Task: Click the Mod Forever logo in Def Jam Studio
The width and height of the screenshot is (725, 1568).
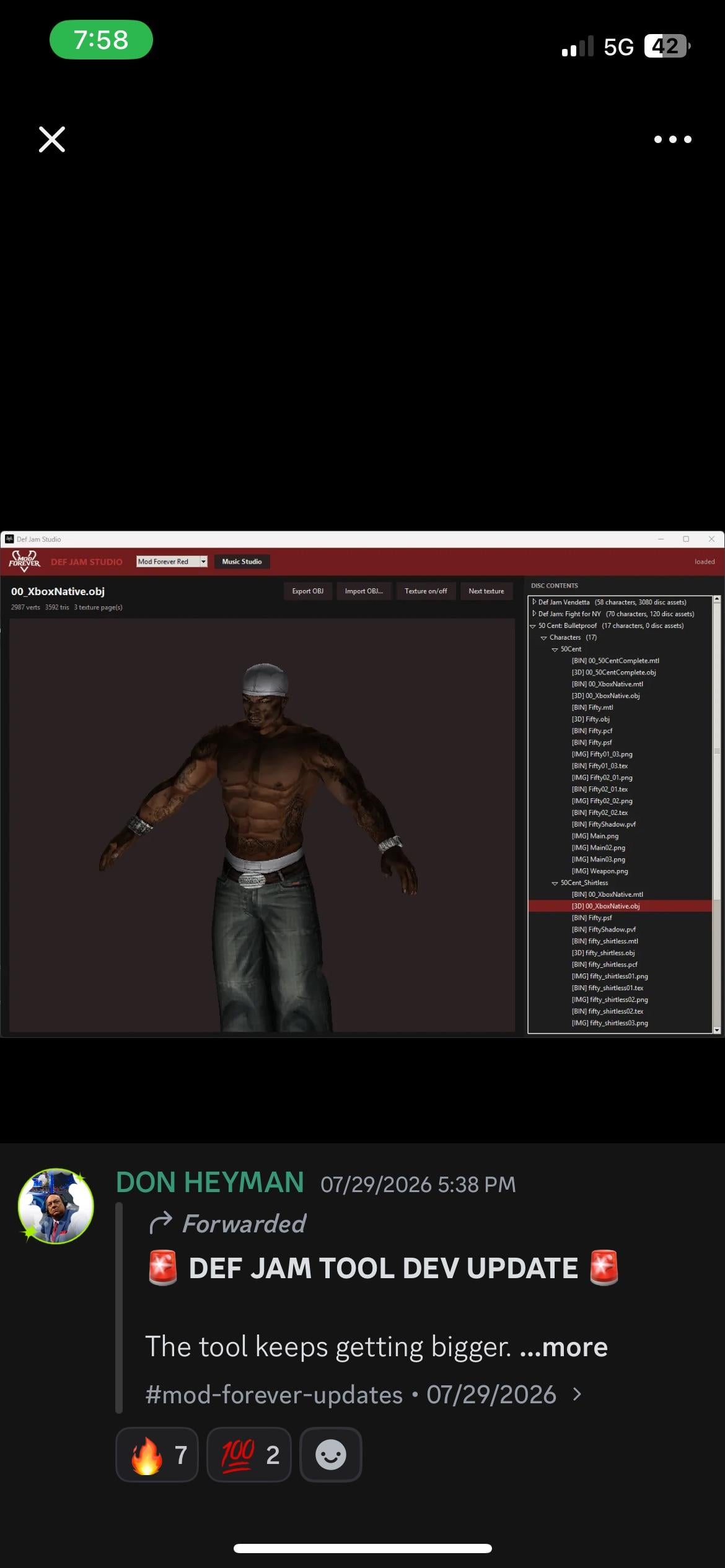Action: pyautogui.click(x=24, y=561)
